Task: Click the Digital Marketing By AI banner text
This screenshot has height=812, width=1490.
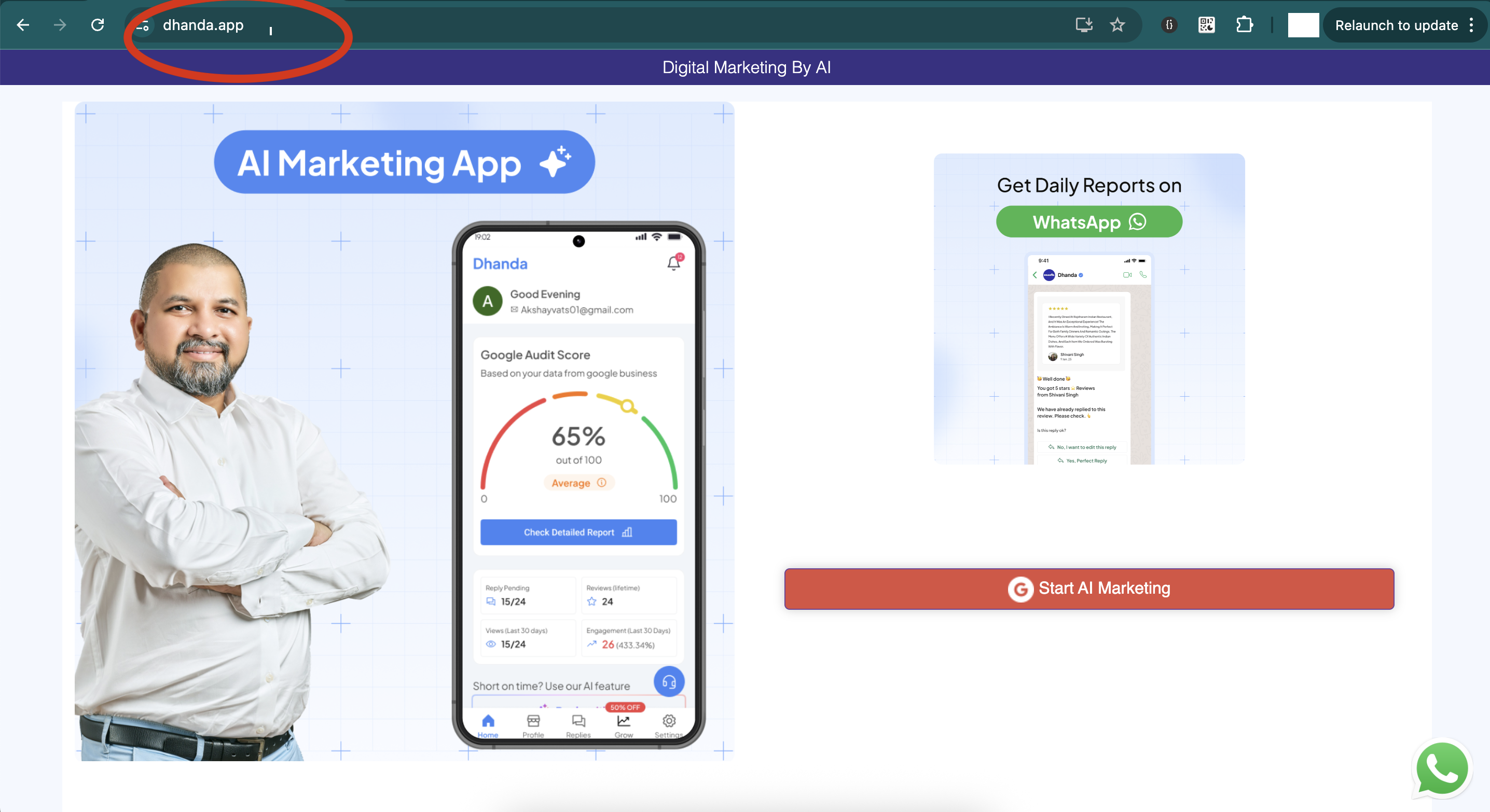Action: [x=746, y=67]
